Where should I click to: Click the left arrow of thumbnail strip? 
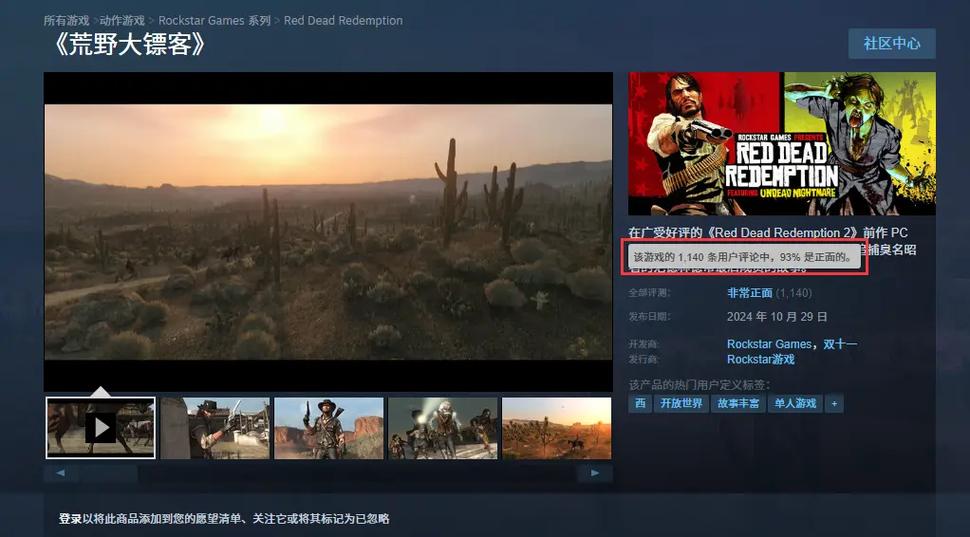(x=60, y=473)
